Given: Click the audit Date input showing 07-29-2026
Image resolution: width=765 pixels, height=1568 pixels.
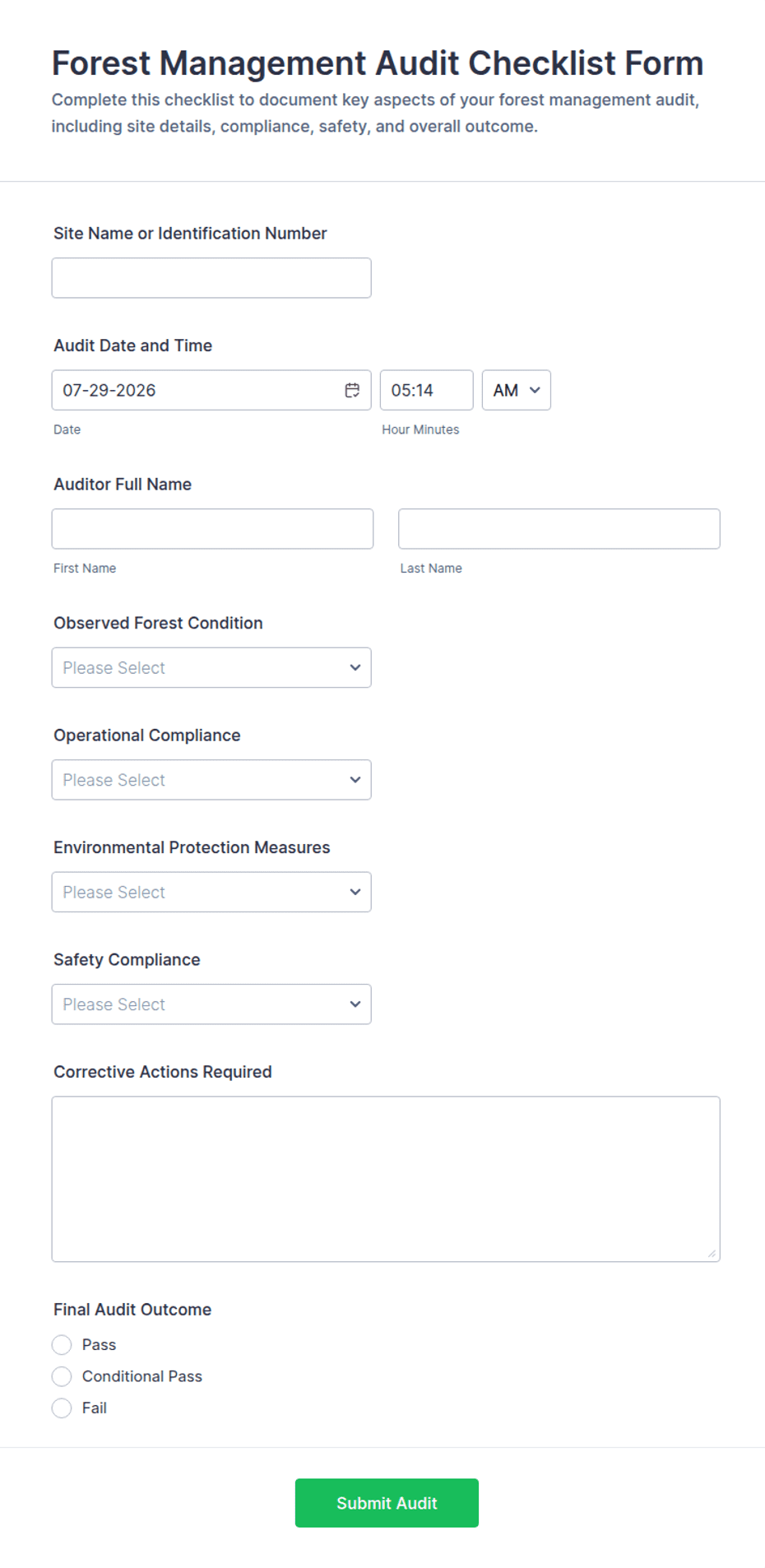Looking at the screenshot, I should click(211, 390).
